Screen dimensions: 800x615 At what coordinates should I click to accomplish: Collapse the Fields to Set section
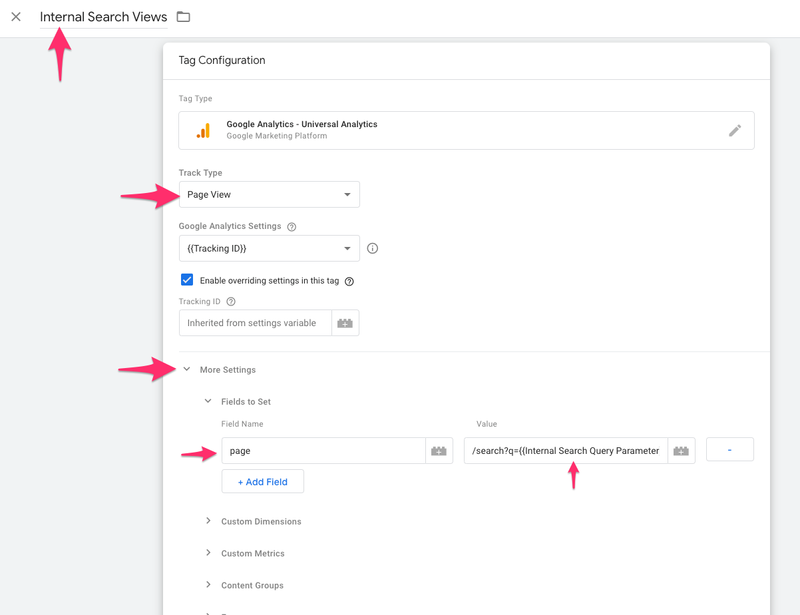pos(208,401)
